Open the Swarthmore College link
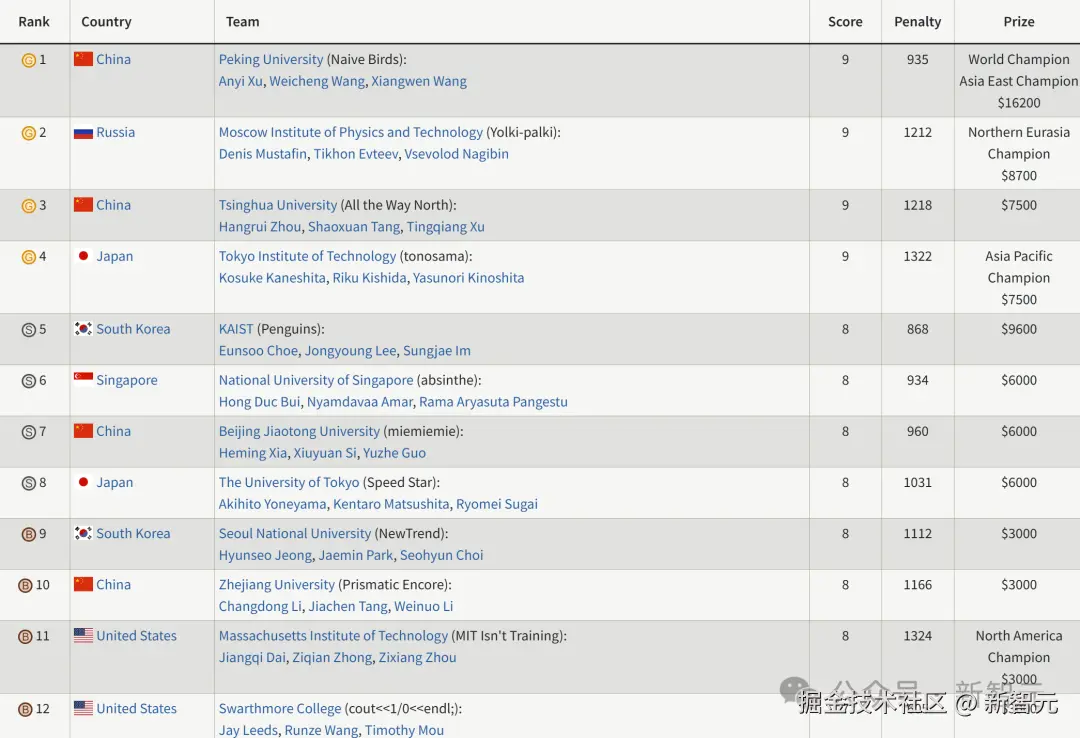 pyautogui.click(x=280, y=708)
